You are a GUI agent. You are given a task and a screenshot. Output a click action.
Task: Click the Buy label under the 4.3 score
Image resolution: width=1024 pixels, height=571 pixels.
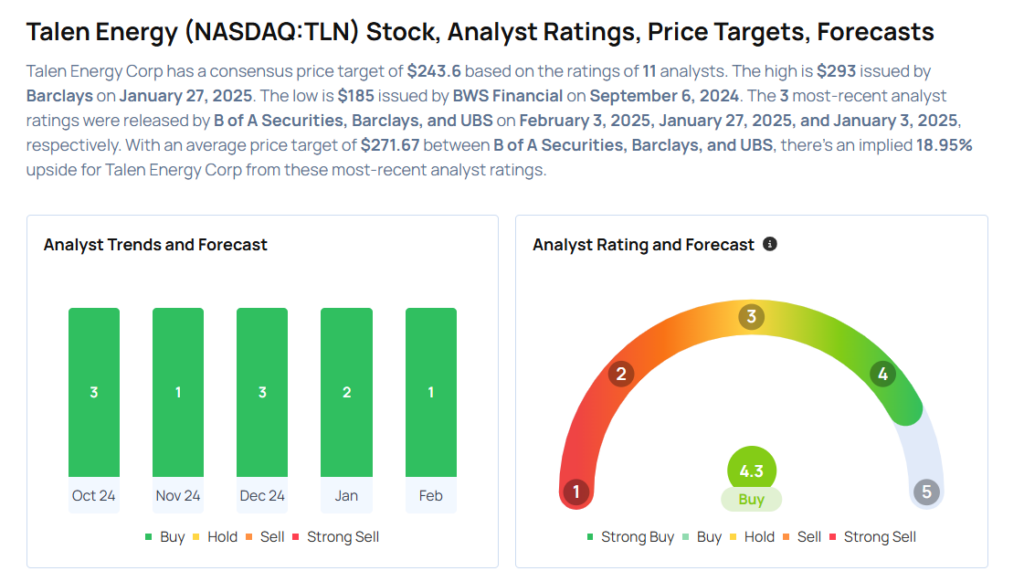click(751, 499)
